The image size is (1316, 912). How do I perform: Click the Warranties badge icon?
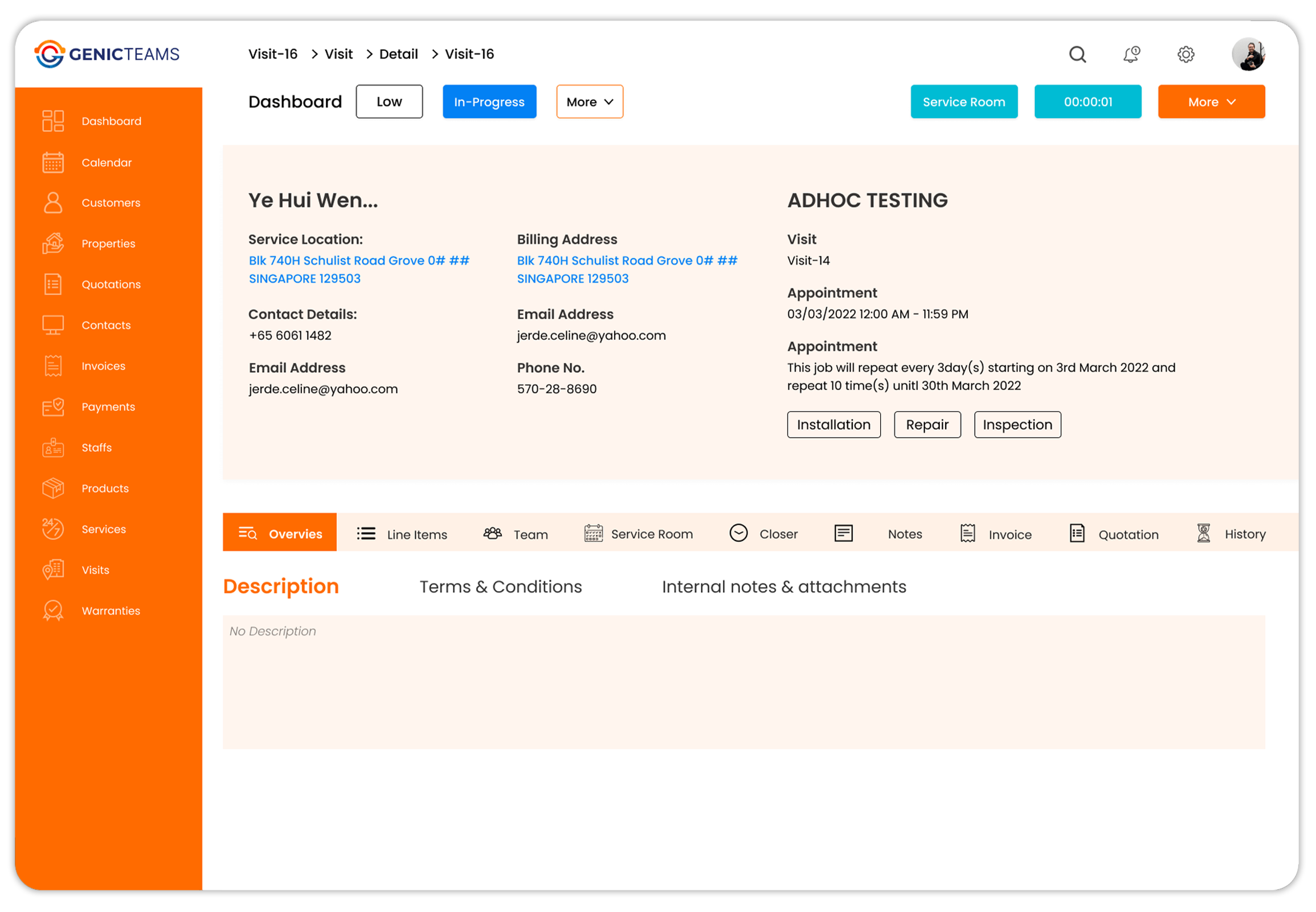coord(53,611)
